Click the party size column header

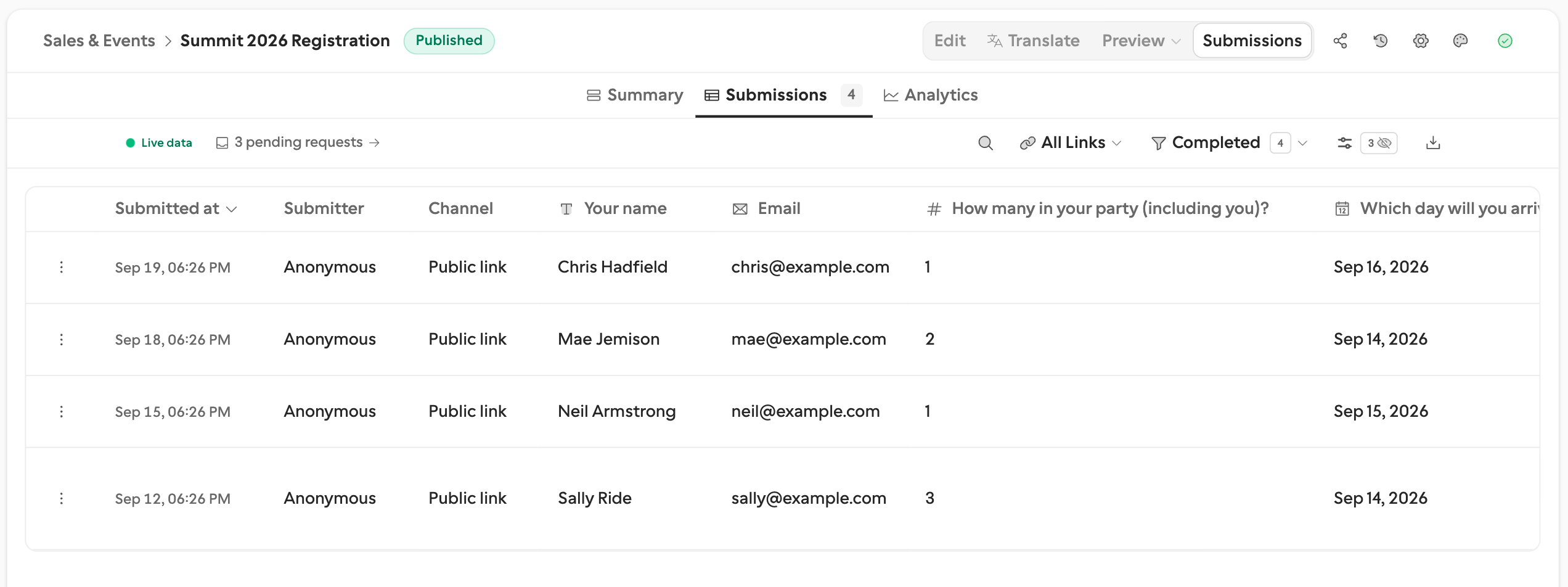[x=1098, y=208]
